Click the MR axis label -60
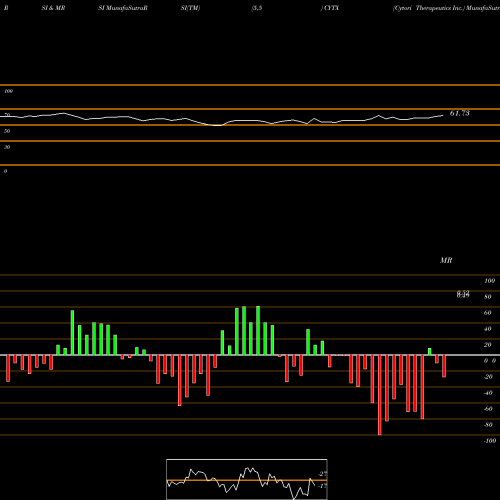Screen dimensions: 500x500 coord(488,409)
